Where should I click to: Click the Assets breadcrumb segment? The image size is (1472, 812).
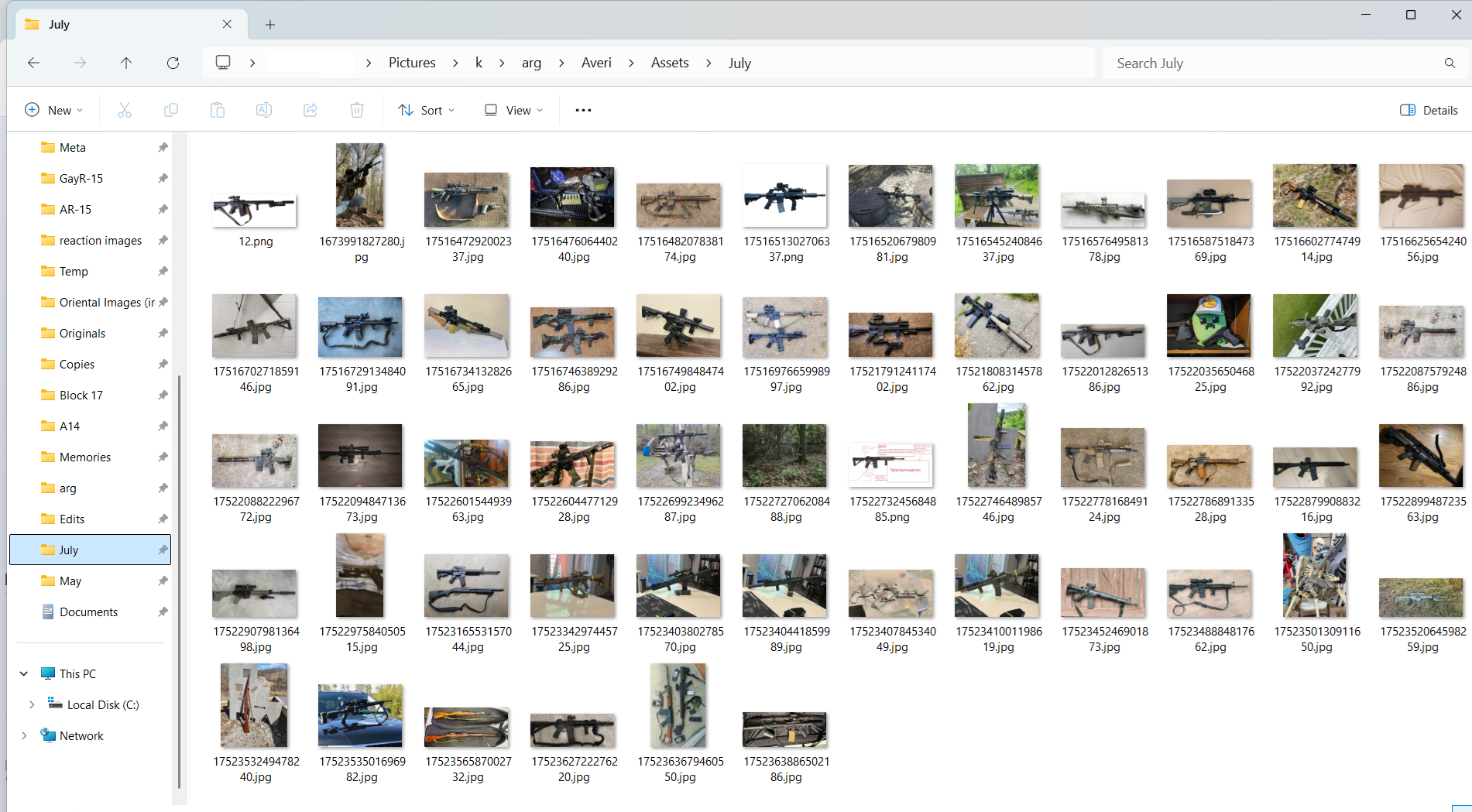pyautogui.click(x=670, y=63)
